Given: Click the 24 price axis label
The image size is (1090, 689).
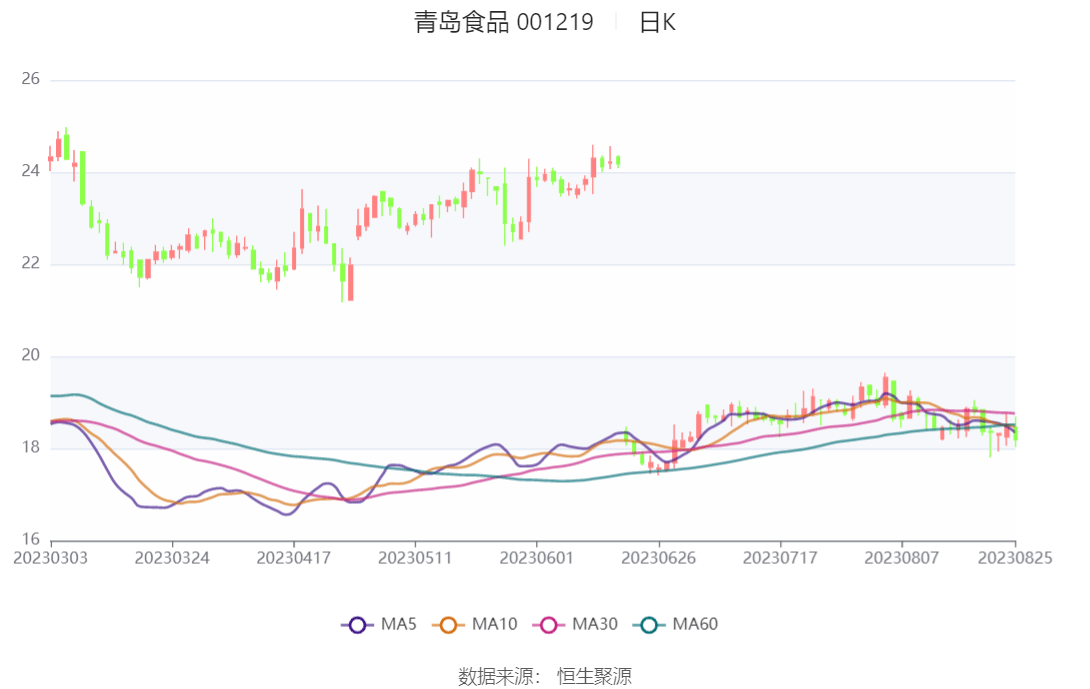Looking at the screenshot, I should click(30, 171).
